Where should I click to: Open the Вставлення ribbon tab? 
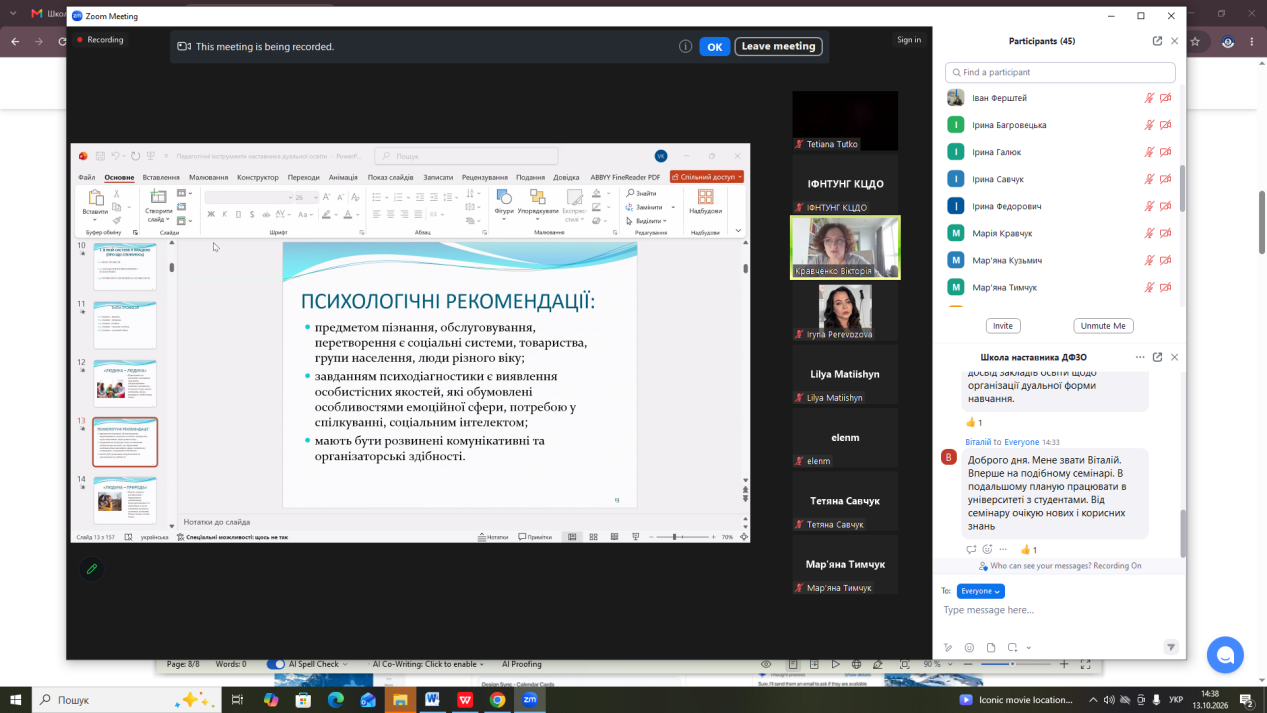click(x=161, y=177)
